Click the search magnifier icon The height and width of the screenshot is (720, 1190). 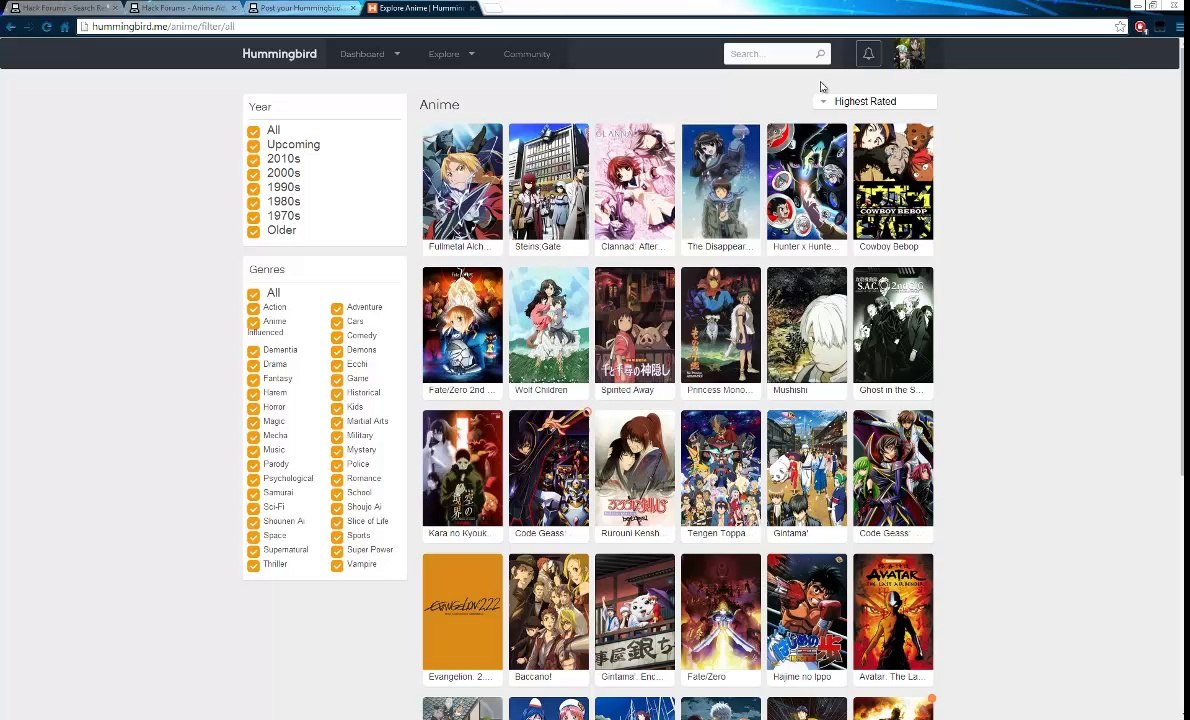[x=820, y=54]
